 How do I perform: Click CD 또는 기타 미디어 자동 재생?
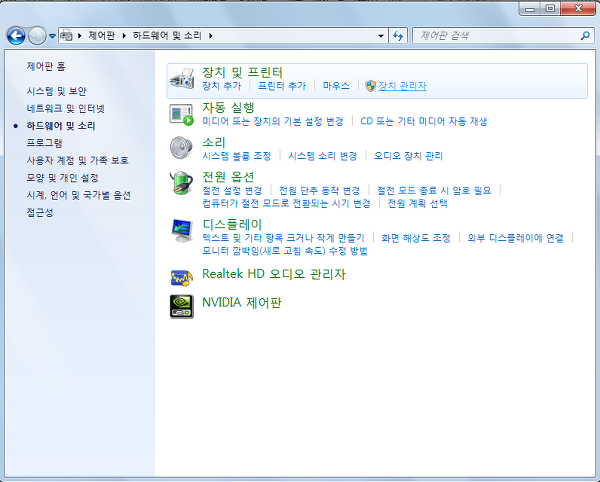tap(424, 121)
